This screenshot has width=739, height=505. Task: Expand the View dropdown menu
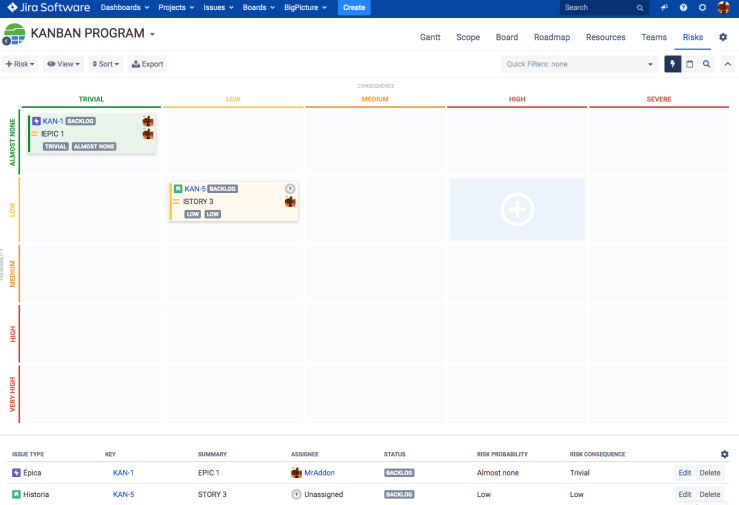coord(65,64)
